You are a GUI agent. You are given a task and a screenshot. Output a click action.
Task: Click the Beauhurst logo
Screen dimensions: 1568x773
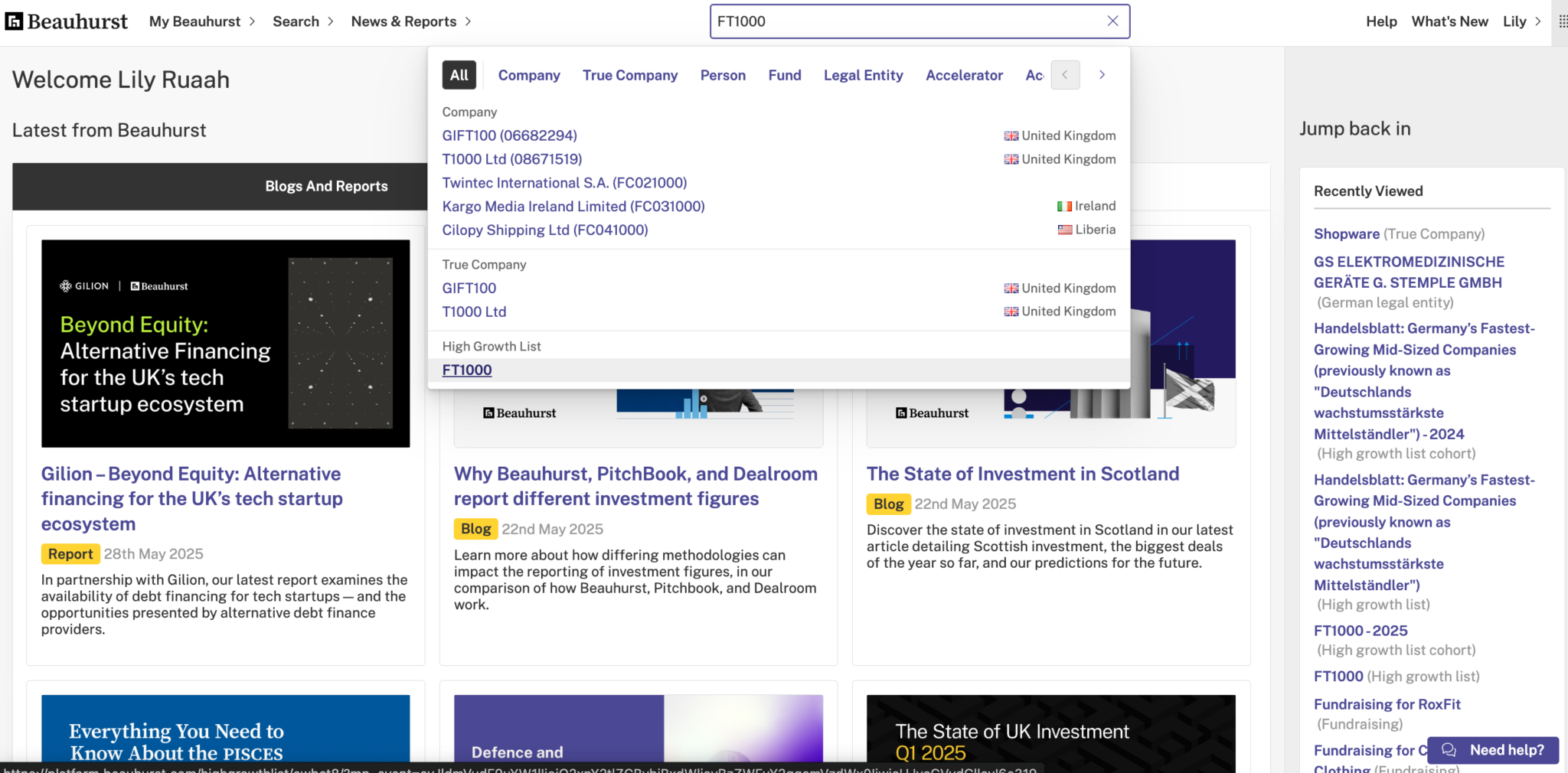(67, 21)
